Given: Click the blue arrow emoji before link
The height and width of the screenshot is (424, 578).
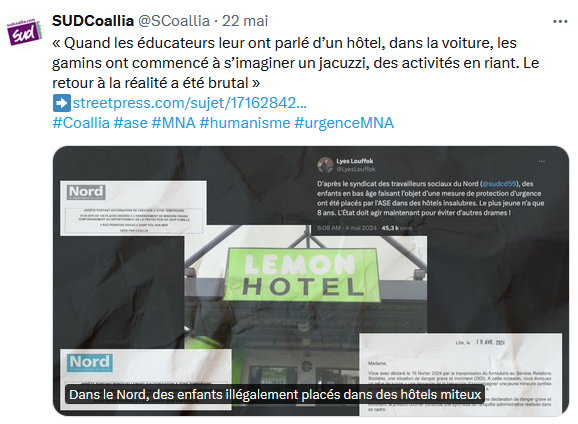Looking at the screenshot, I should (x=62, y=103).
